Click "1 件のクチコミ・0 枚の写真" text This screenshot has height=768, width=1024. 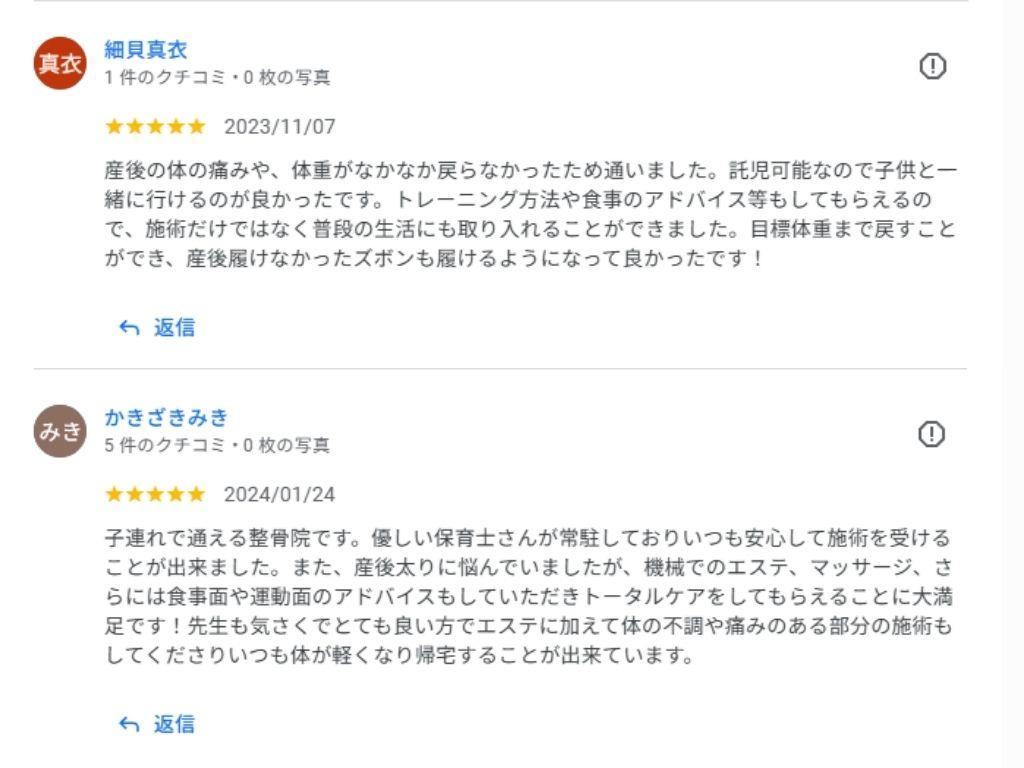(217, 77)
